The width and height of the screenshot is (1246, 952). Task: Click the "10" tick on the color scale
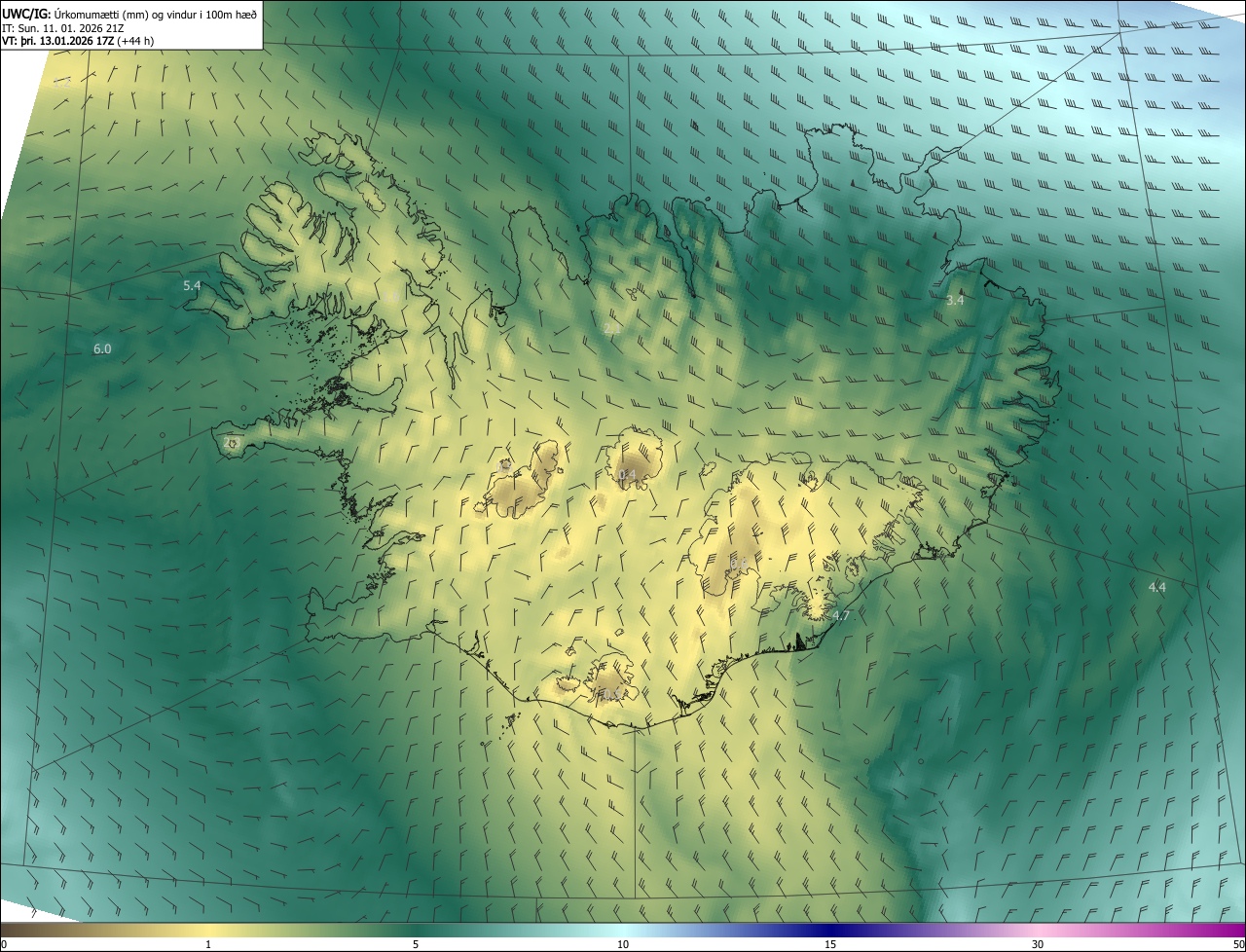623,944
